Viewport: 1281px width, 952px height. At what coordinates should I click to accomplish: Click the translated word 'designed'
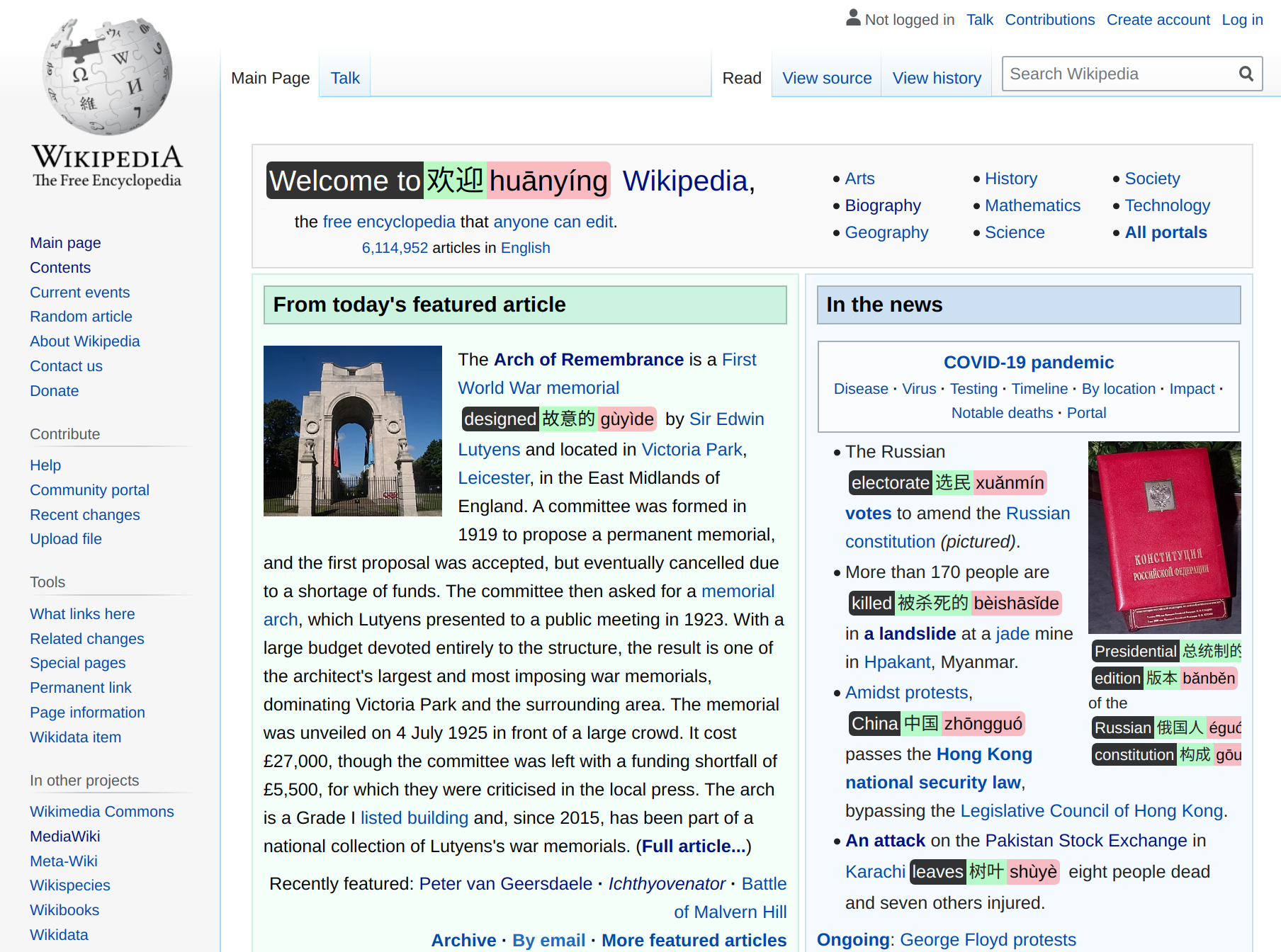pos(500,419)
